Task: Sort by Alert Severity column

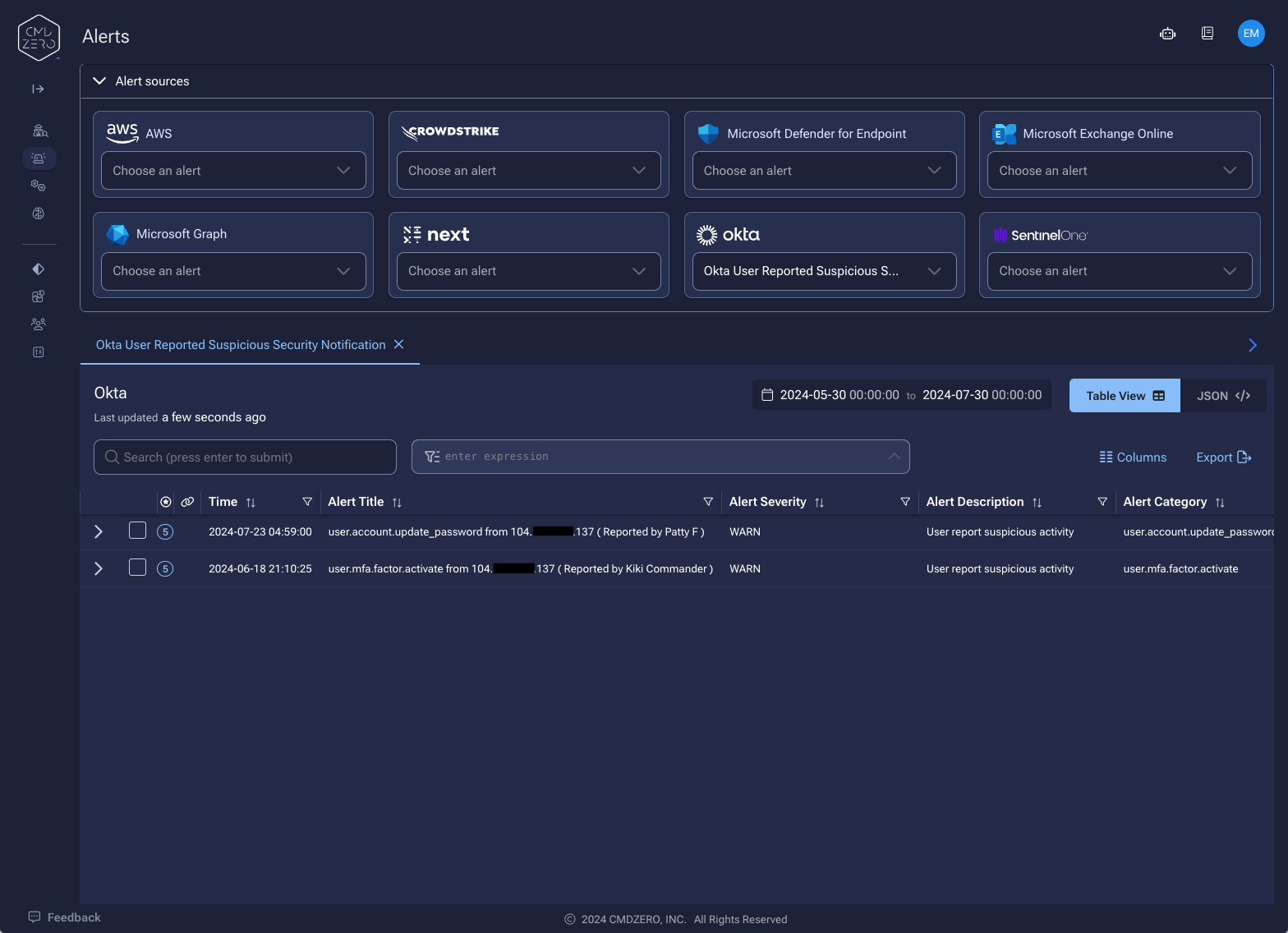Action: coord(819,503)
